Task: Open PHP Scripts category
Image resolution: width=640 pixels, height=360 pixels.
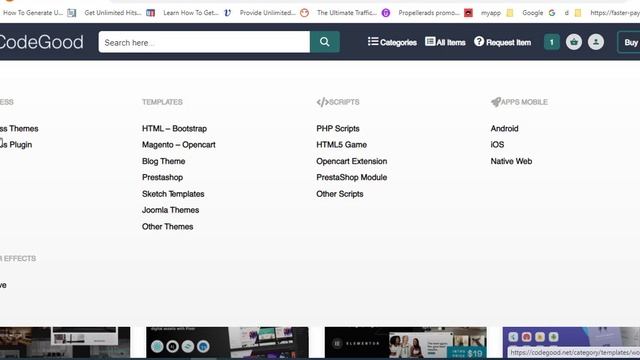Action: (338, 129)
